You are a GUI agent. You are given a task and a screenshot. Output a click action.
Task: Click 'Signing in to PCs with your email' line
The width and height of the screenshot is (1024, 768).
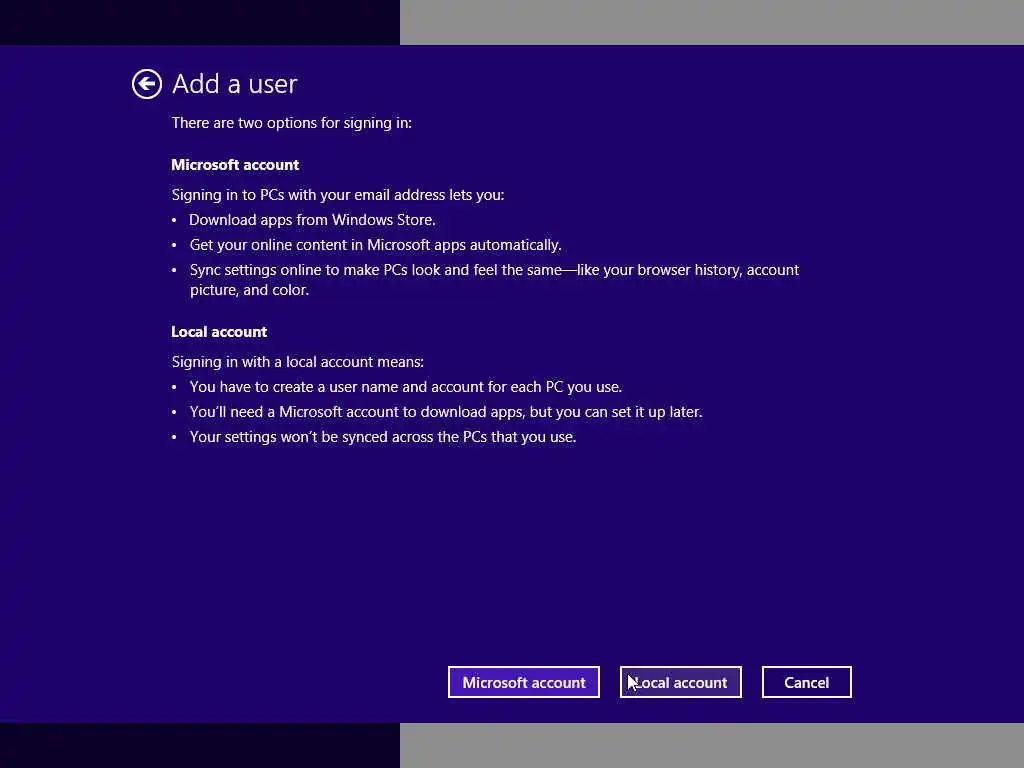(x=338, y=195)
